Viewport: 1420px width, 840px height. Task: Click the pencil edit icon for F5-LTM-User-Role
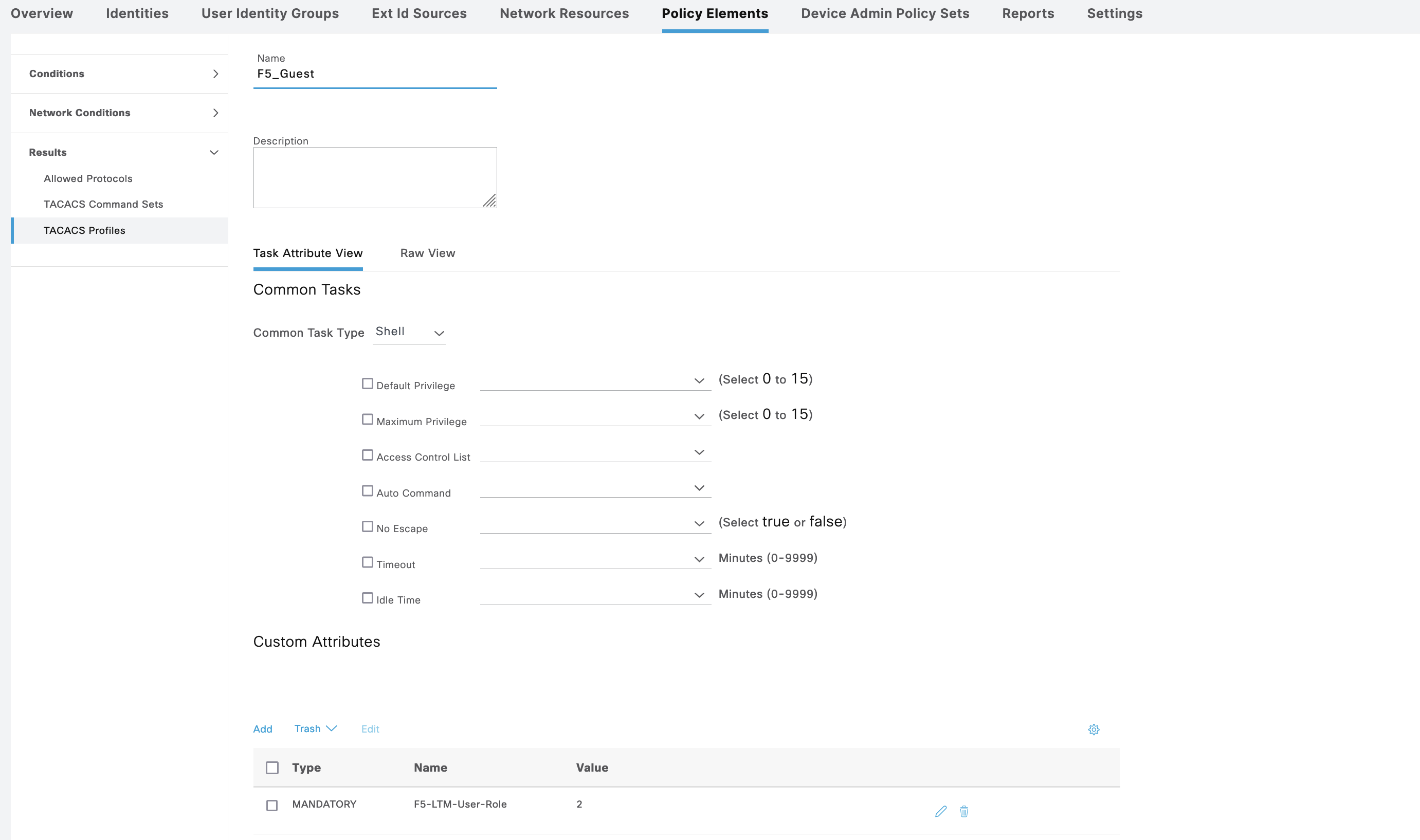pyautogui.click(x=941, y=811)
